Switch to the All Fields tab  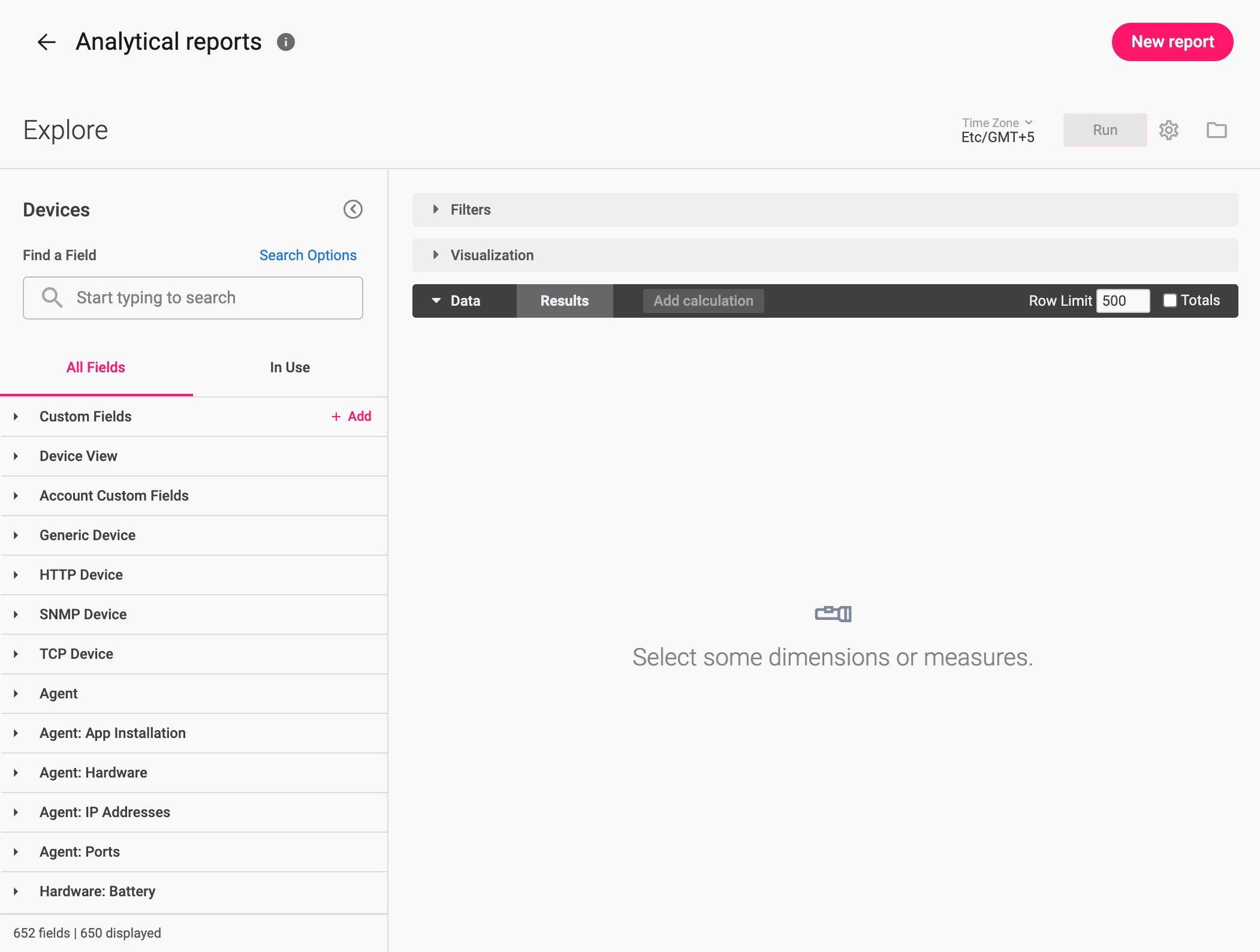[x=96, y=367]
